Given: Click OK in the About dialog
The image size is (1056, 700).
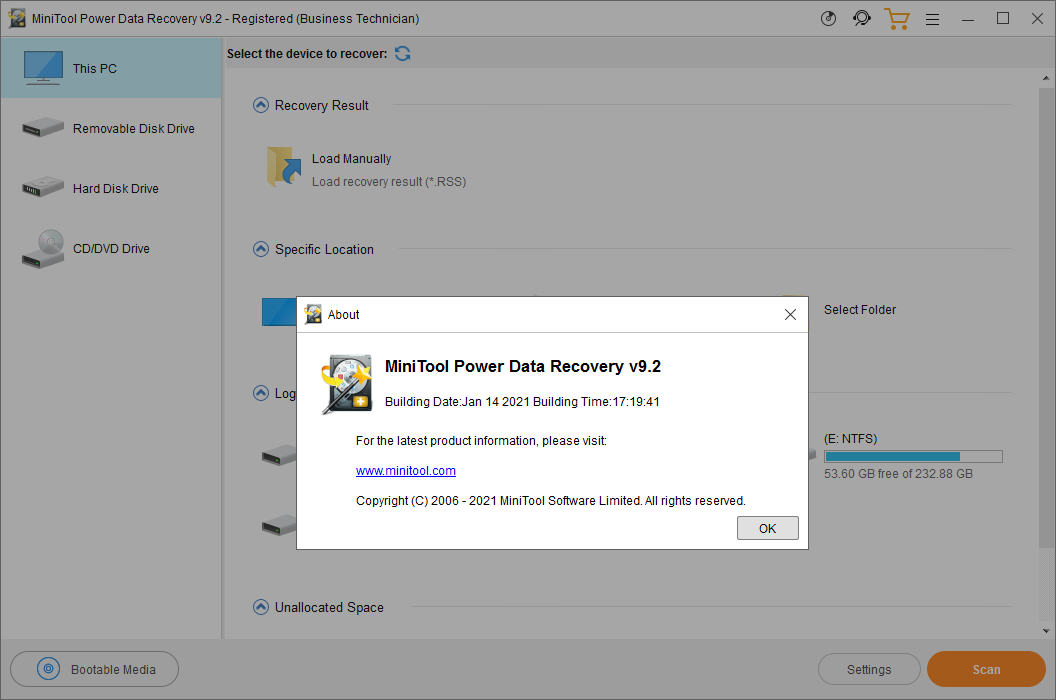Looking at the screenshot, I should click(767, 528).
